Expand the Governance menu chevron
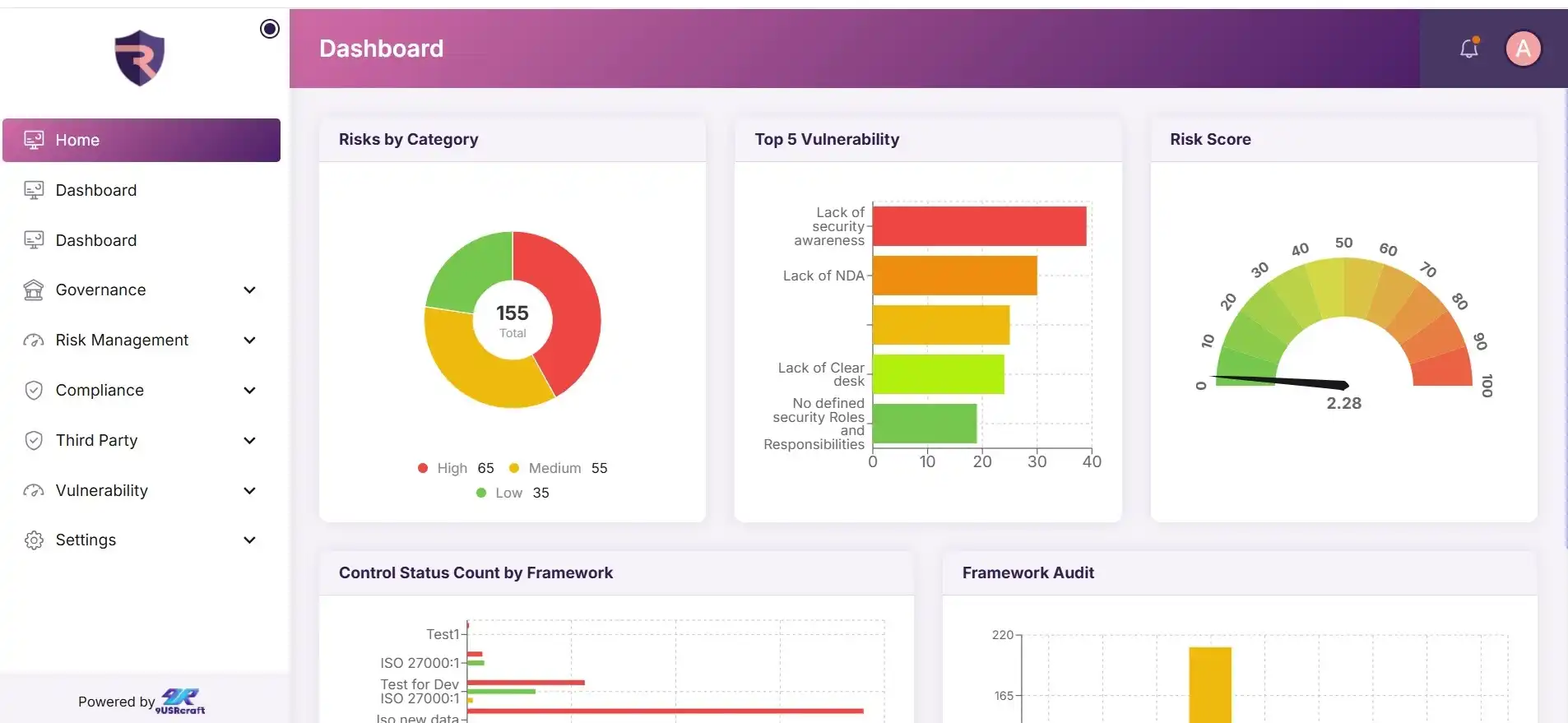 click(250, 290)
